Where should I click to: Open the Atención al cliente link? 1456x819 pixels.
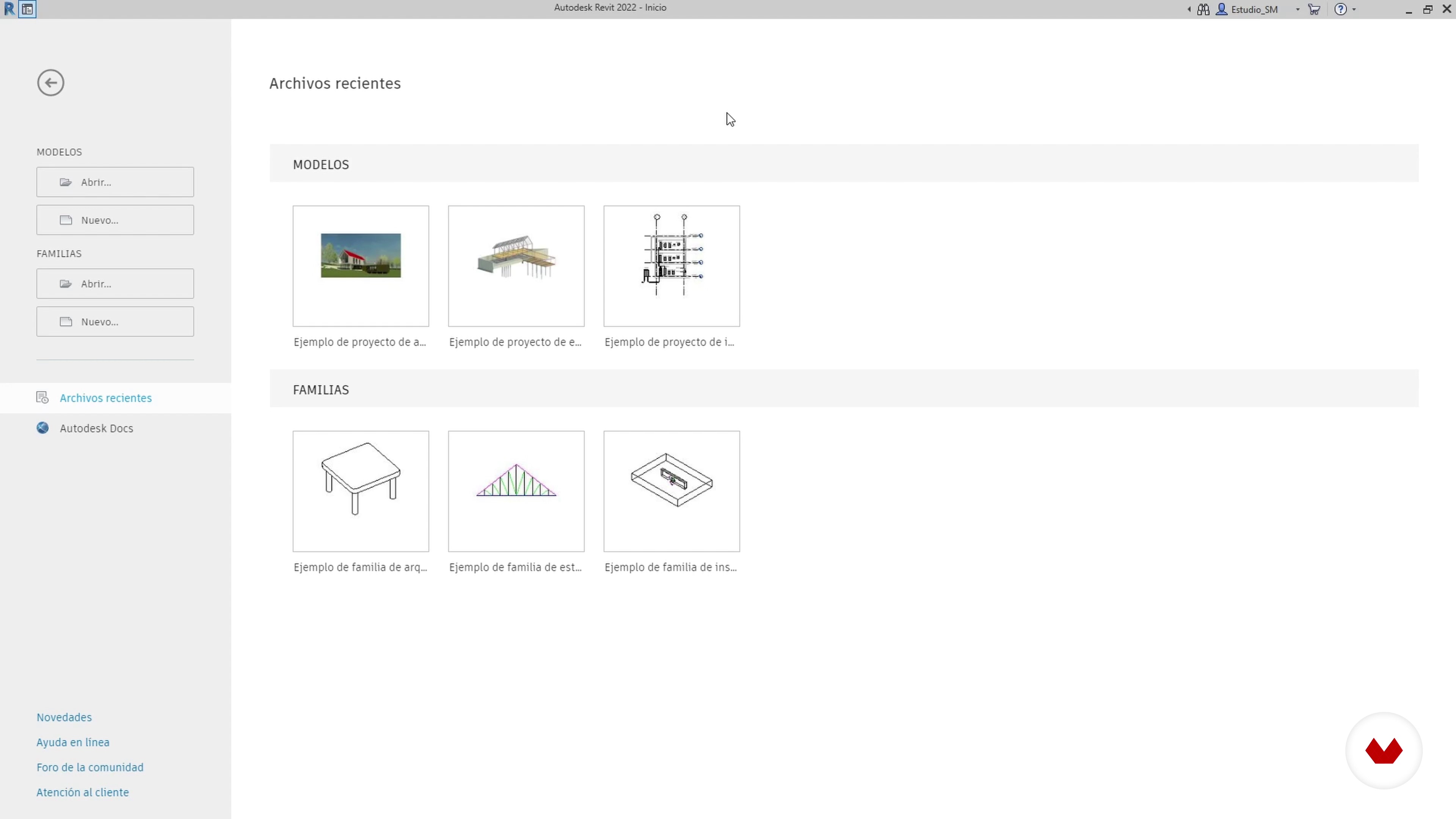[x=83, y=792]
